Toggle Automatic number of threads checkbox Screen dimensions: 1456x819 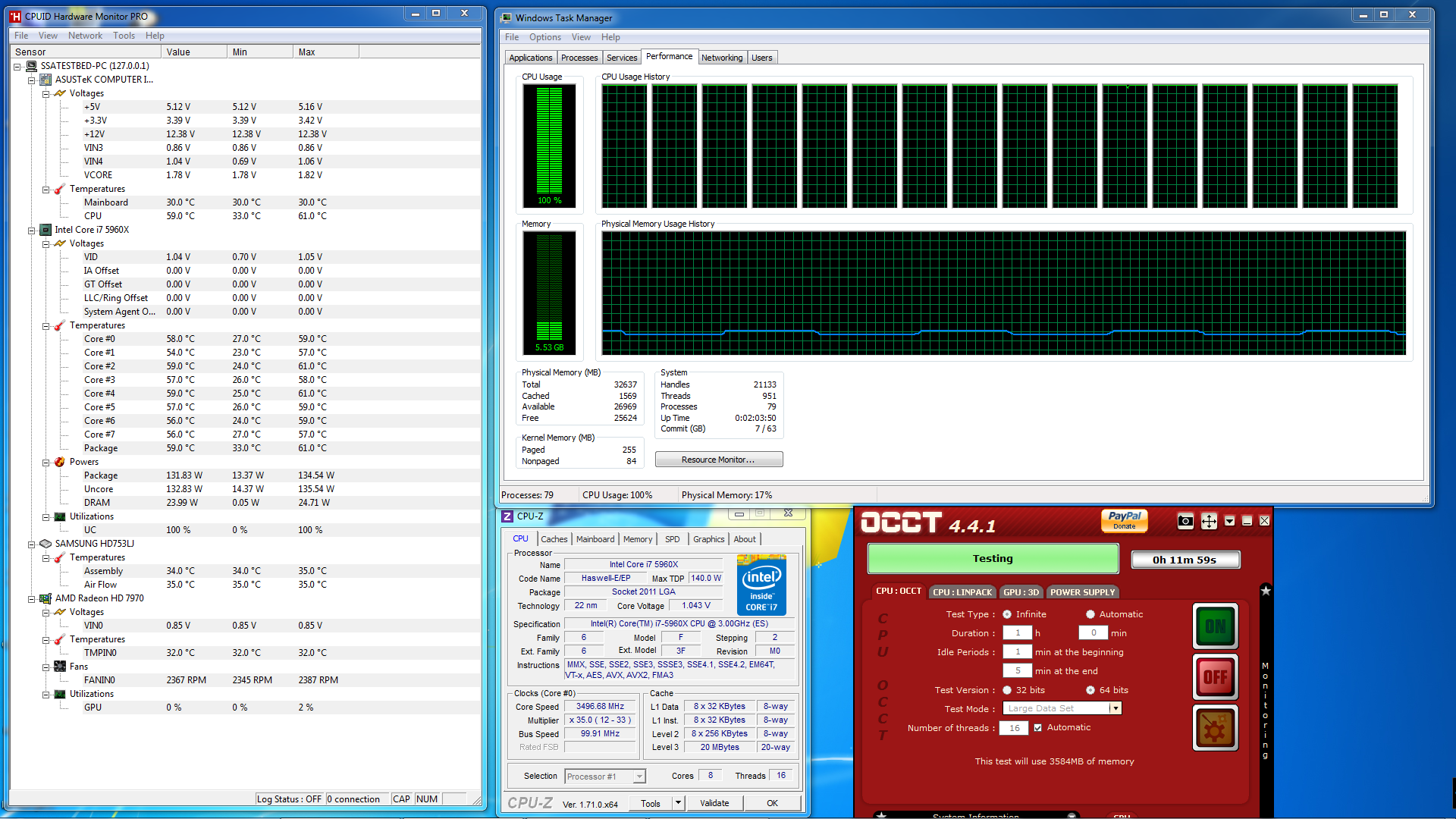point(1038,728)
